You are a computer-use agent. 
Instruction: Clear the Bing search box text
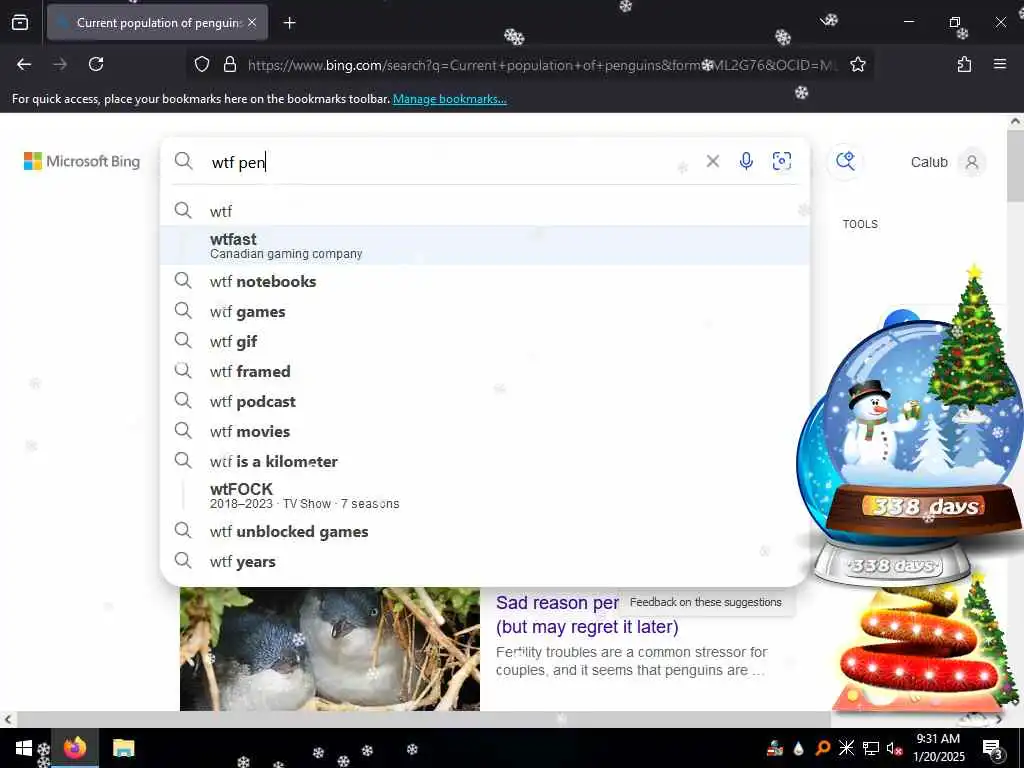point(712,161)
